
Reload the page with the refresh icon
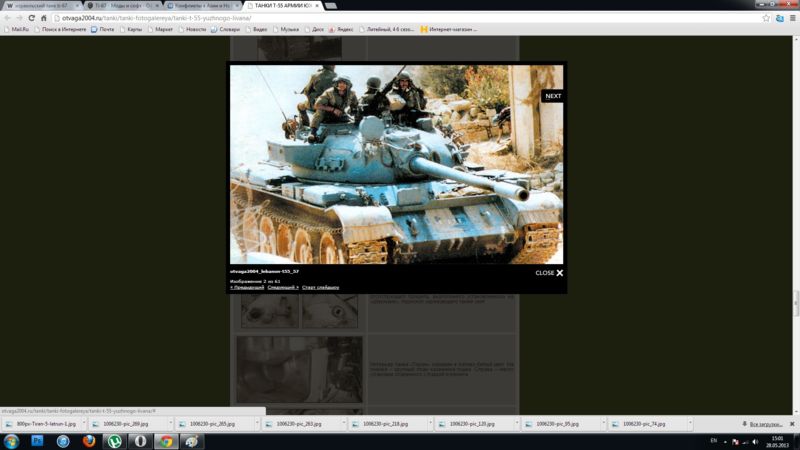(x=31, y=18)
